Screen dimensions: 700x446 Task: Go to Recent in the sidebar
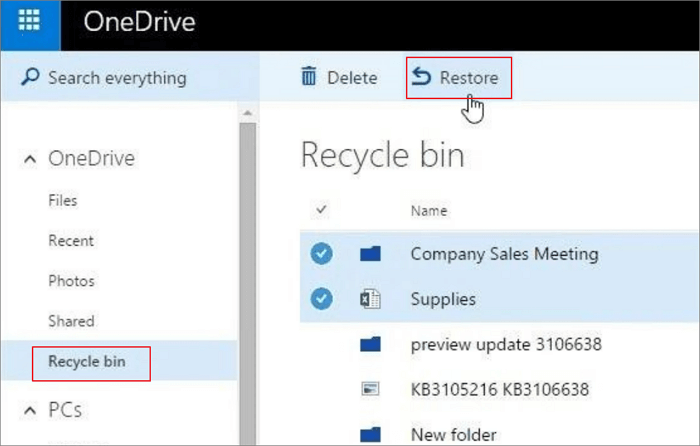[x=71, y=241]
